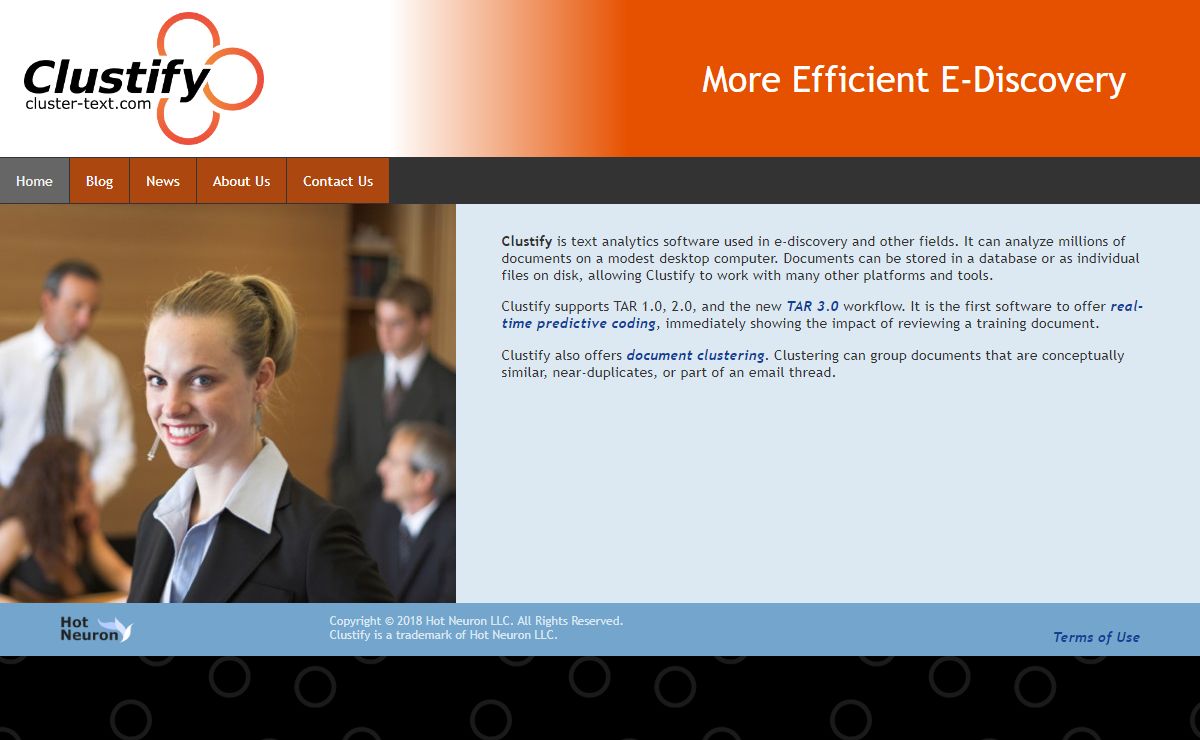Open the Home menu item
Screen dimensions: 1200x740
[34, 181]
